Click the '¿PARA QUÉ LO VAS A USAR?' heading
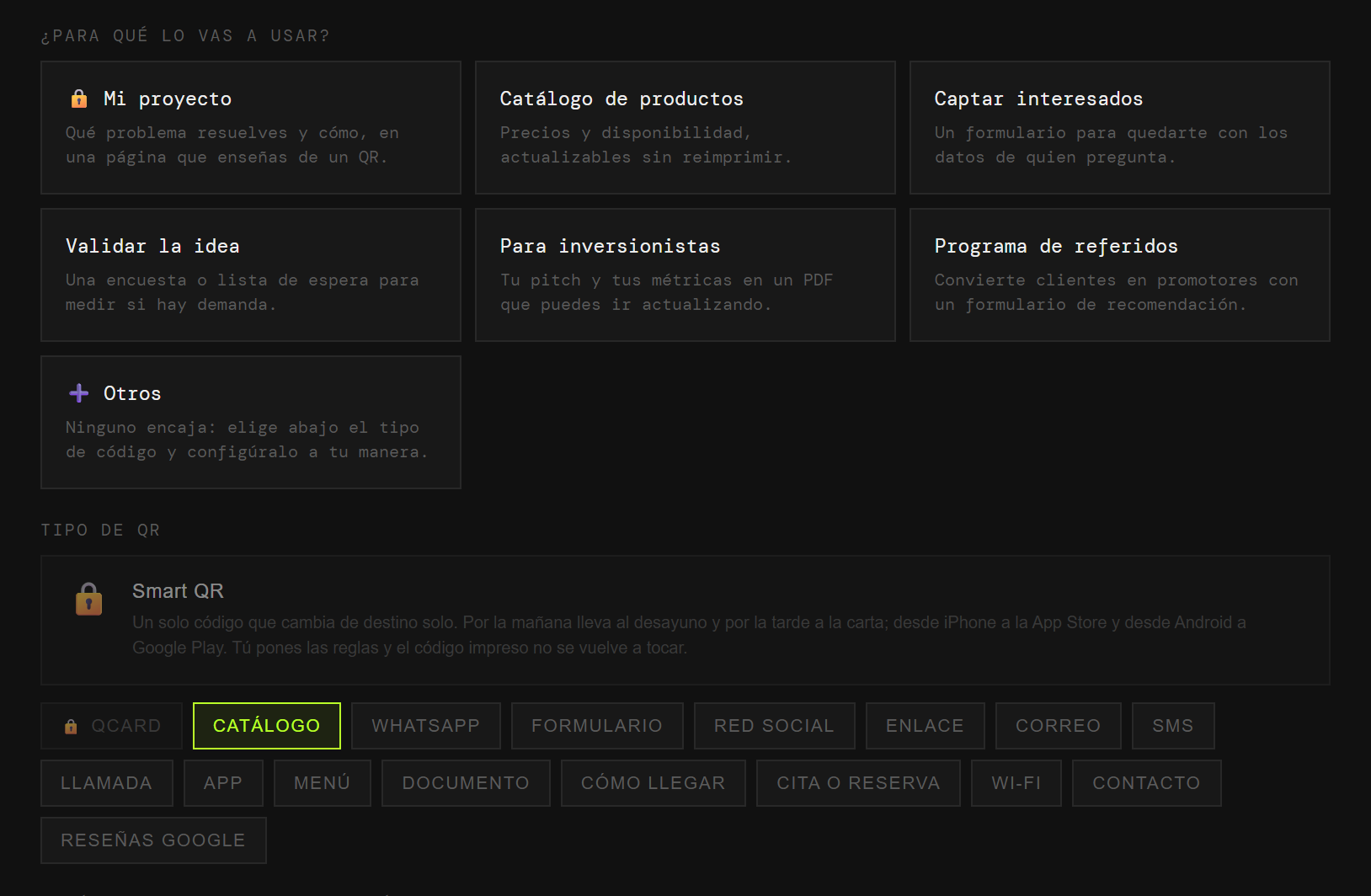Image resolution: width=1371 pixels, height=896 pixels. [x=185, y=35]
